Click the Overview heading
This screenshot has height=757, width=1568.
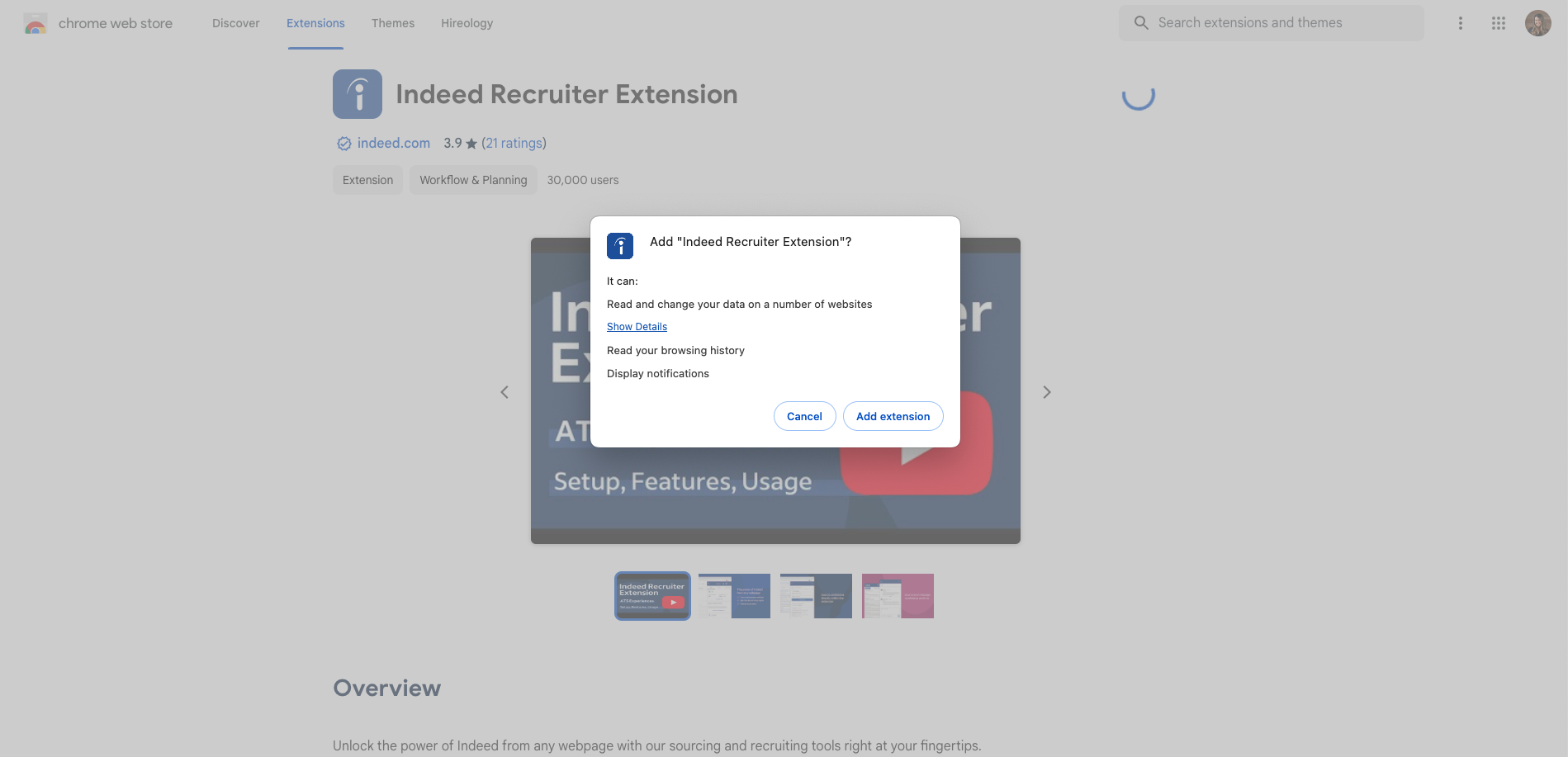tap(386, 688)
